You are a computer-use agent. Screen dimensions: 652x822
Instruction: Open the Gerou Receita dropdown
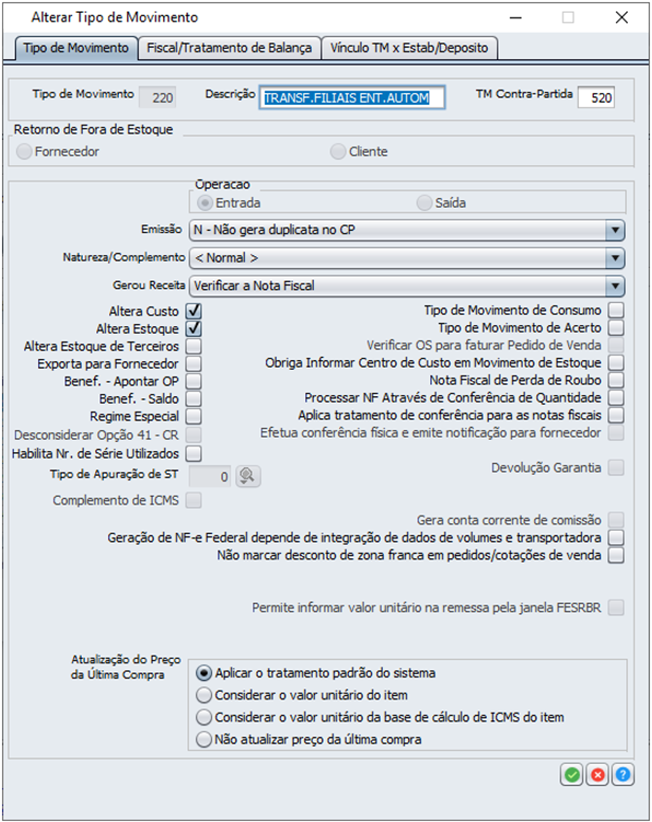point(407,286)
